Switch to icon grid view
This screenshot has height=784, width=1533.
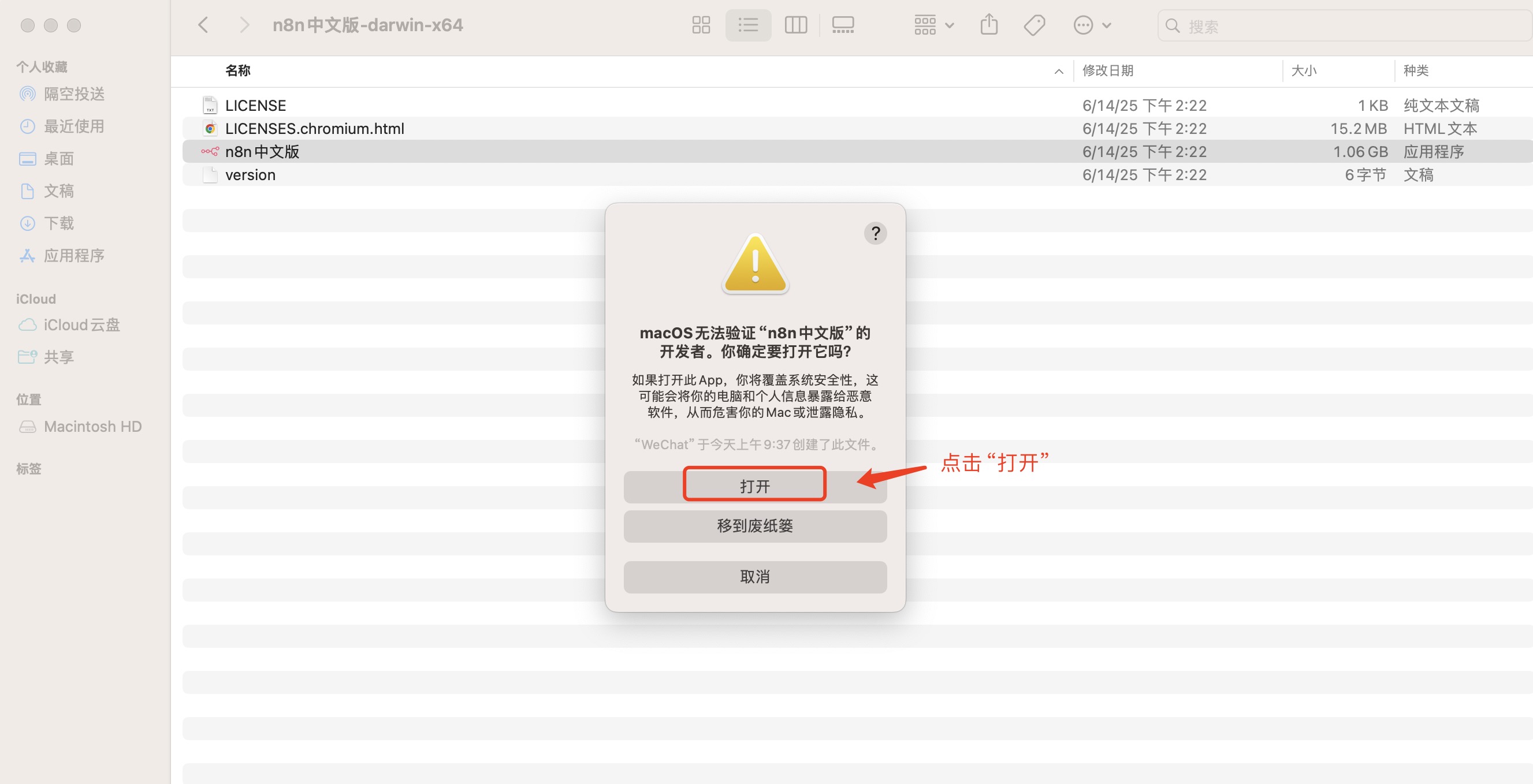click(701, 25)
